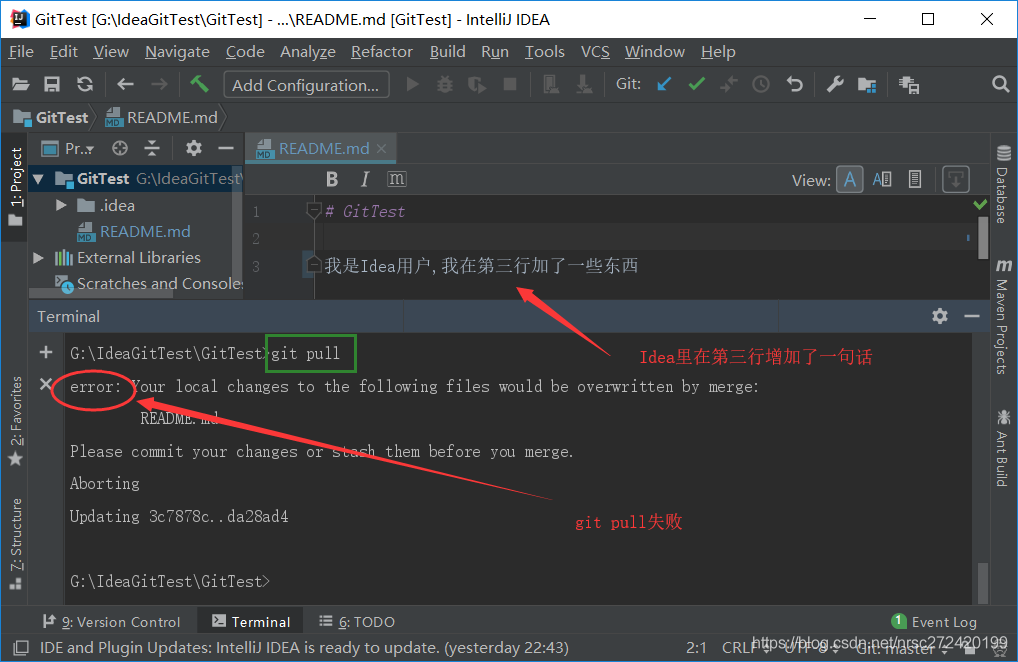This screenshot has height=662, width=1018.
Task: Open the Terminal panel gear settings
Action: (x=939, y=316)
